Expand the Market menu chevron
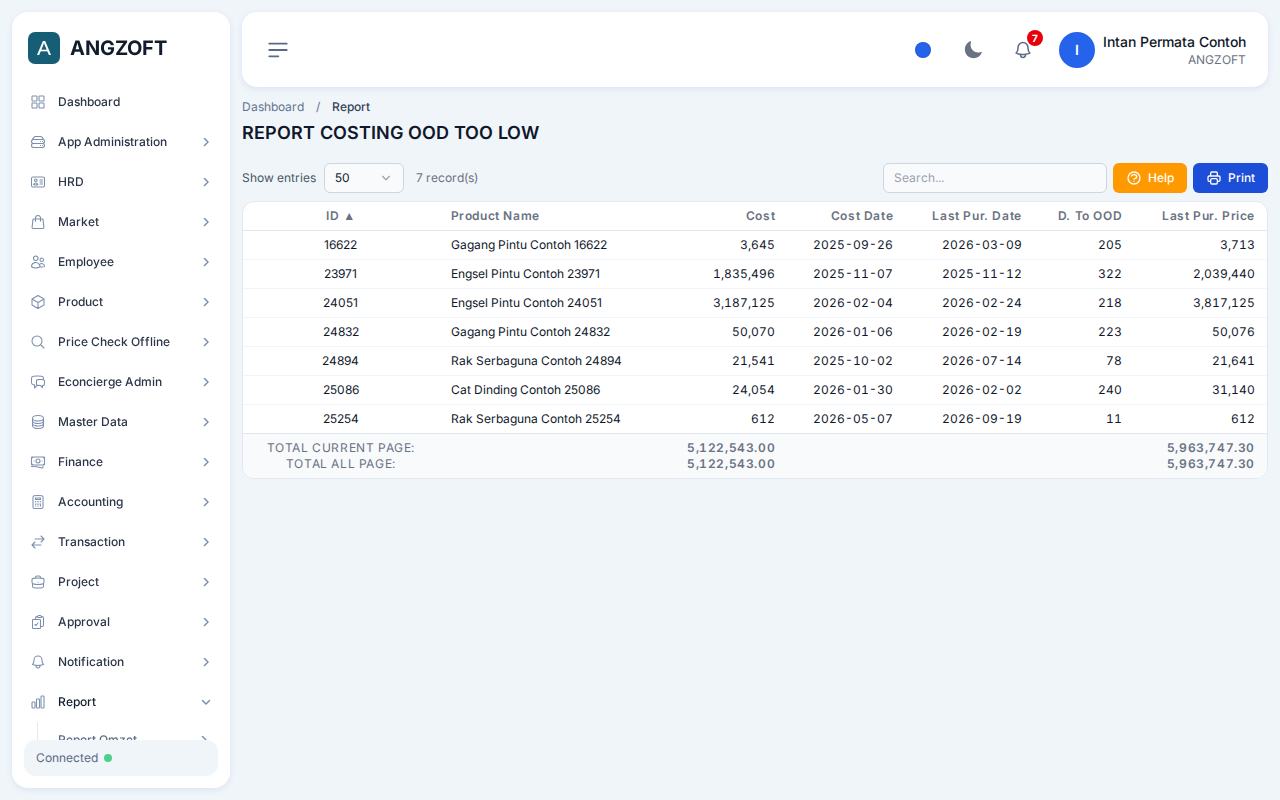Image resolution: width=1280 pixels, height=800 pixels. click(x=206, y=222)
